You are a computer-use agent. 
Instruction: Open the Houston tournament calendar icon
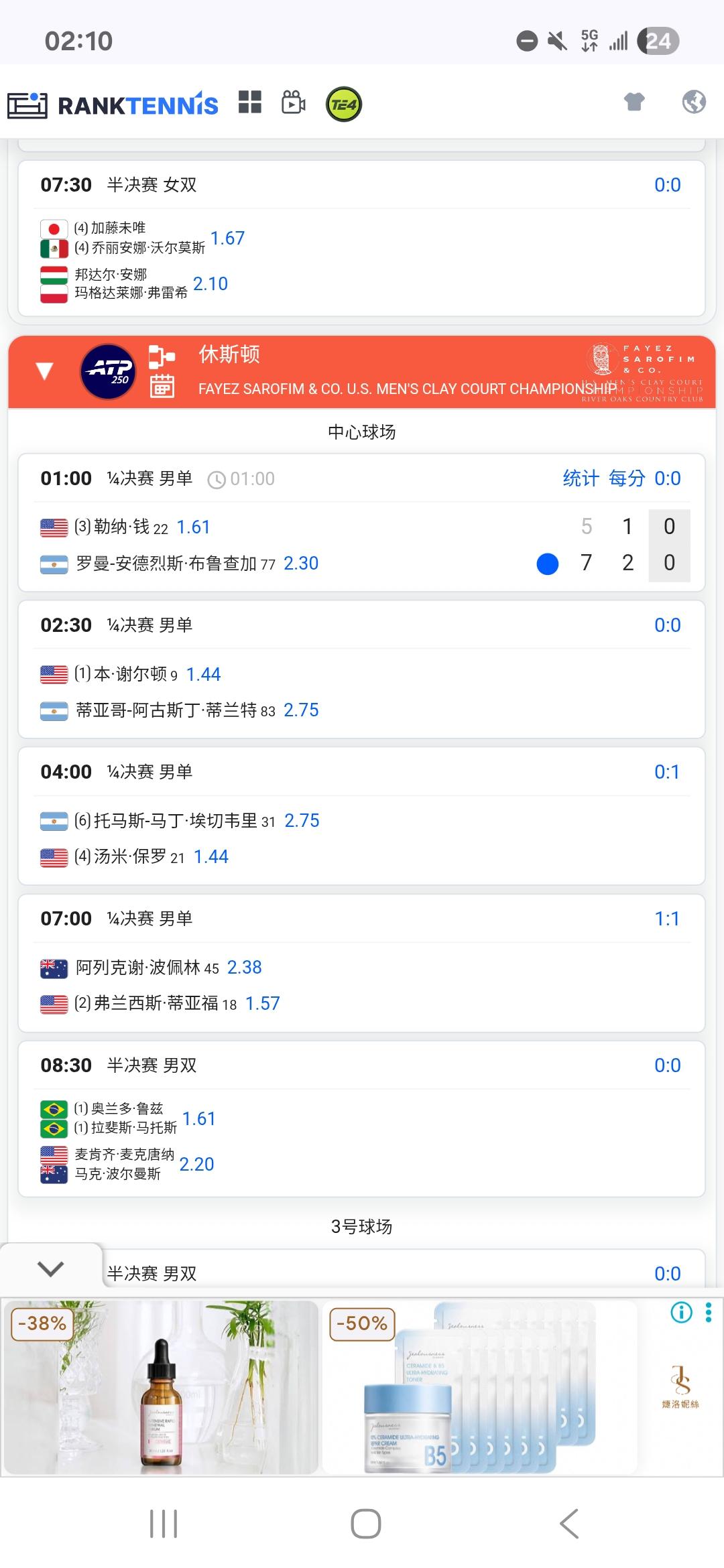[162, 387]
